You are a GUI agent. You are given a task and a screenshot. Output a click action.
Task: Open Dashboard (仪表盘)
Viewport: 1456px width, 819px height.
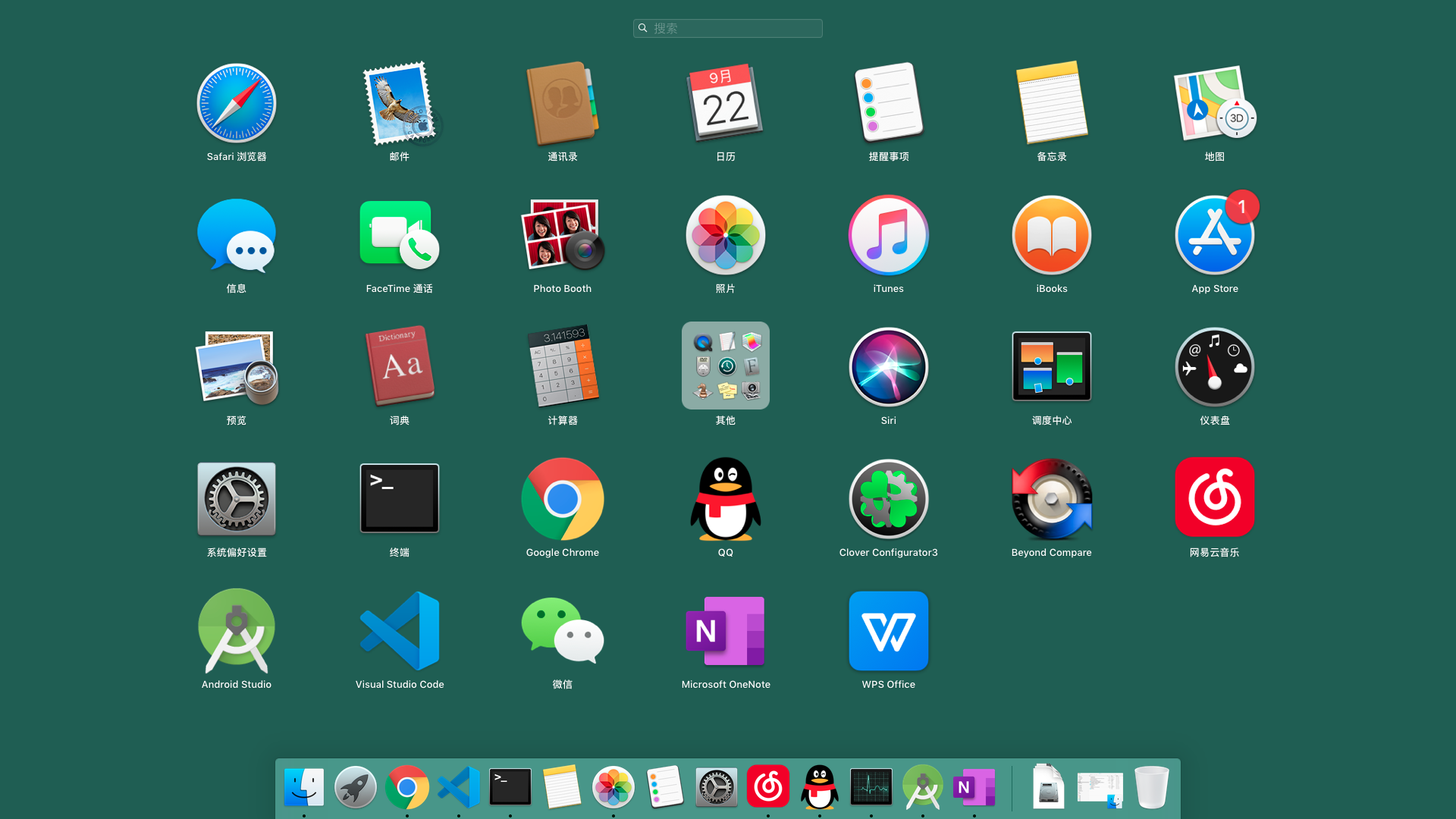click(x=1215, y=367)
